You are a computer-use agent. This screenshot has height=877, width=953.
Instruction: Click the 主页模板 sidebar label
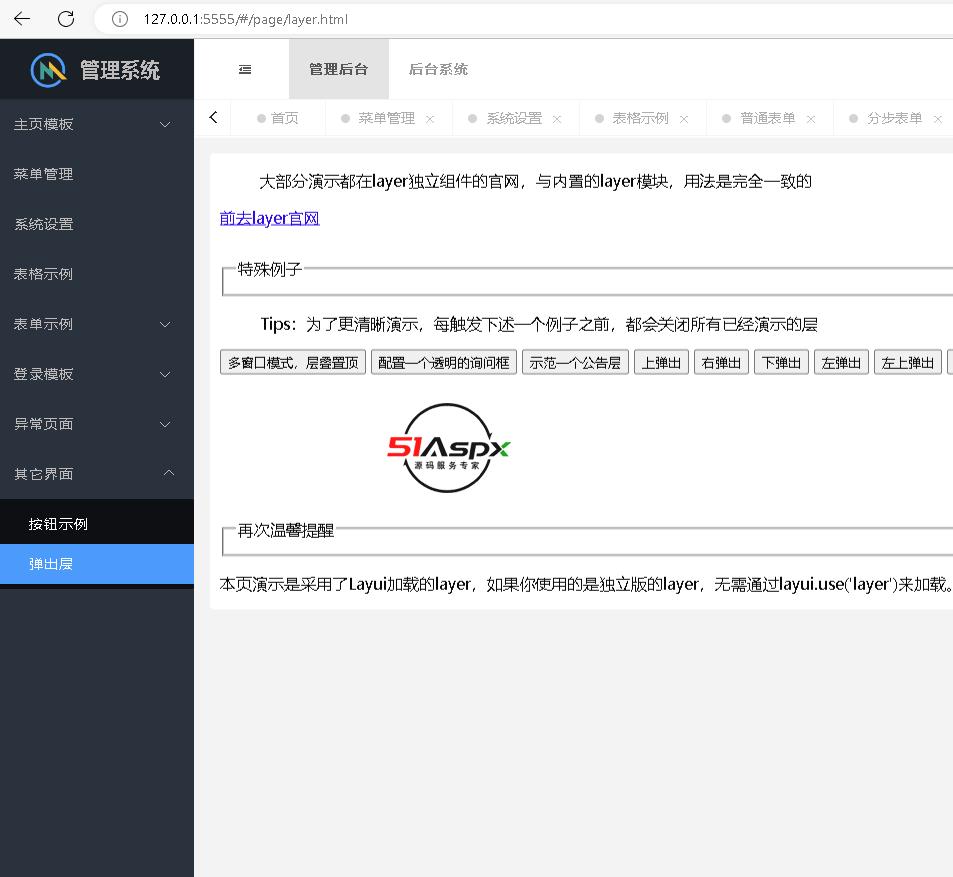point(43,125)
